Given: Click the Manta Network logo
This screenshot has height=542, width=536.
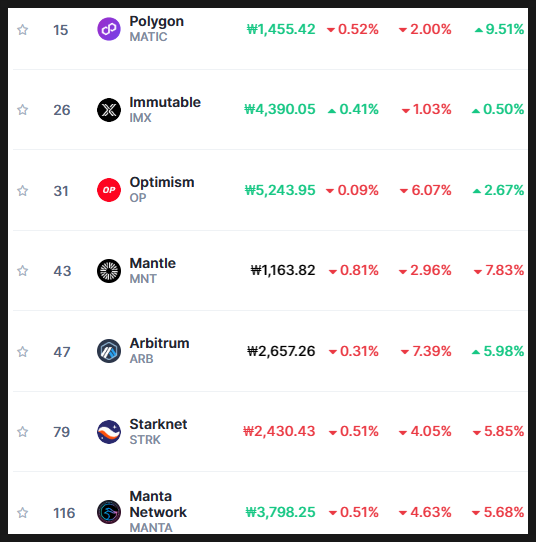Looking at the screenshot, I should click(109, 512).
